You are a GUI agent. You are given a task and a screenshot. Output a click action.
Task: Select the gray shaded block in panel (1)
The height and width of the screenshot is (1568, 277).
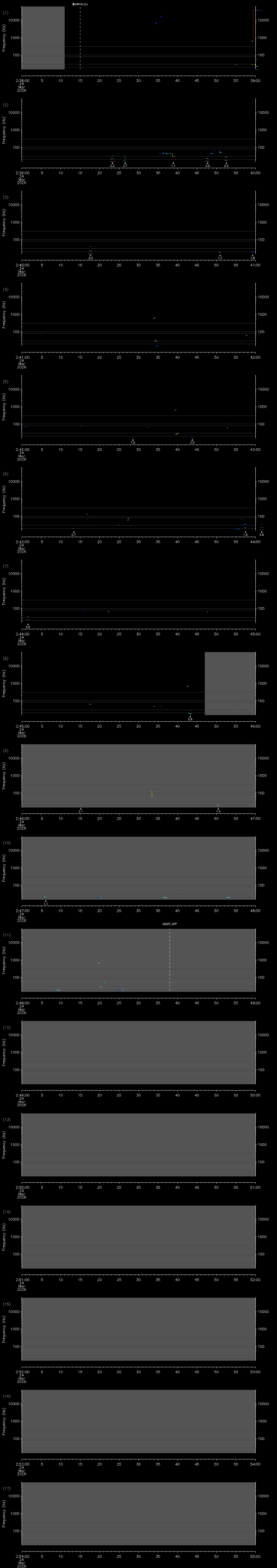pos(43,38)
